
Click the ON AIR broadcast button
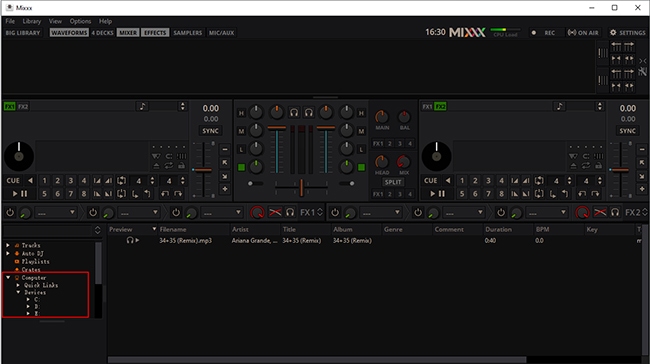point(583,33)
